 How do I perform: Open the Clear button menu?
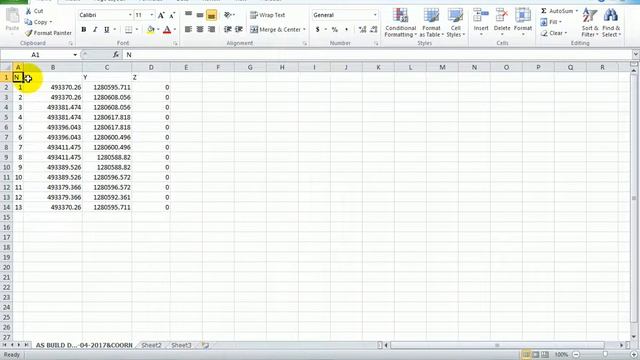pyautogui.click(x=554, y=33)
